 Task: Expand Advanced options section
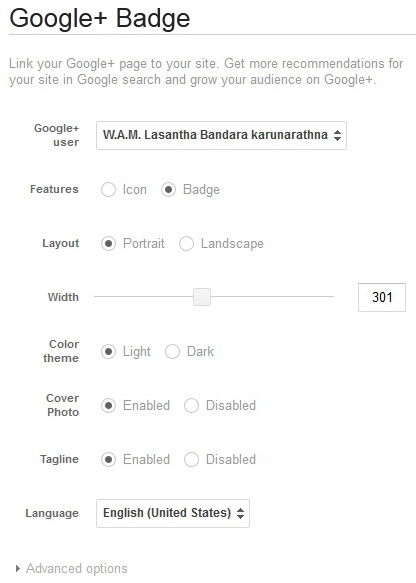click(77, 568)
